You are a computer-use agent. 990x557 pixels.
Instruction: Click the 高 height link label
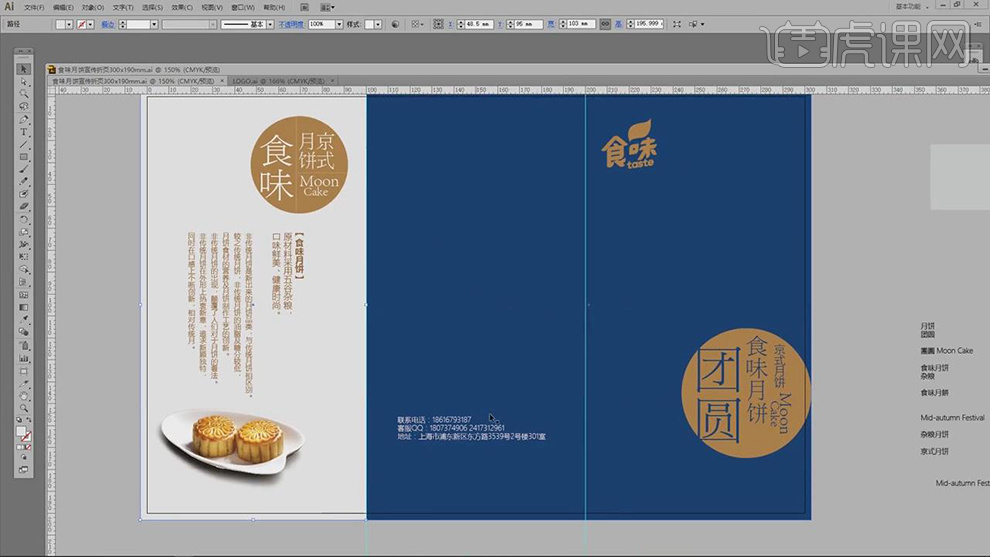(x=618, y=24)
